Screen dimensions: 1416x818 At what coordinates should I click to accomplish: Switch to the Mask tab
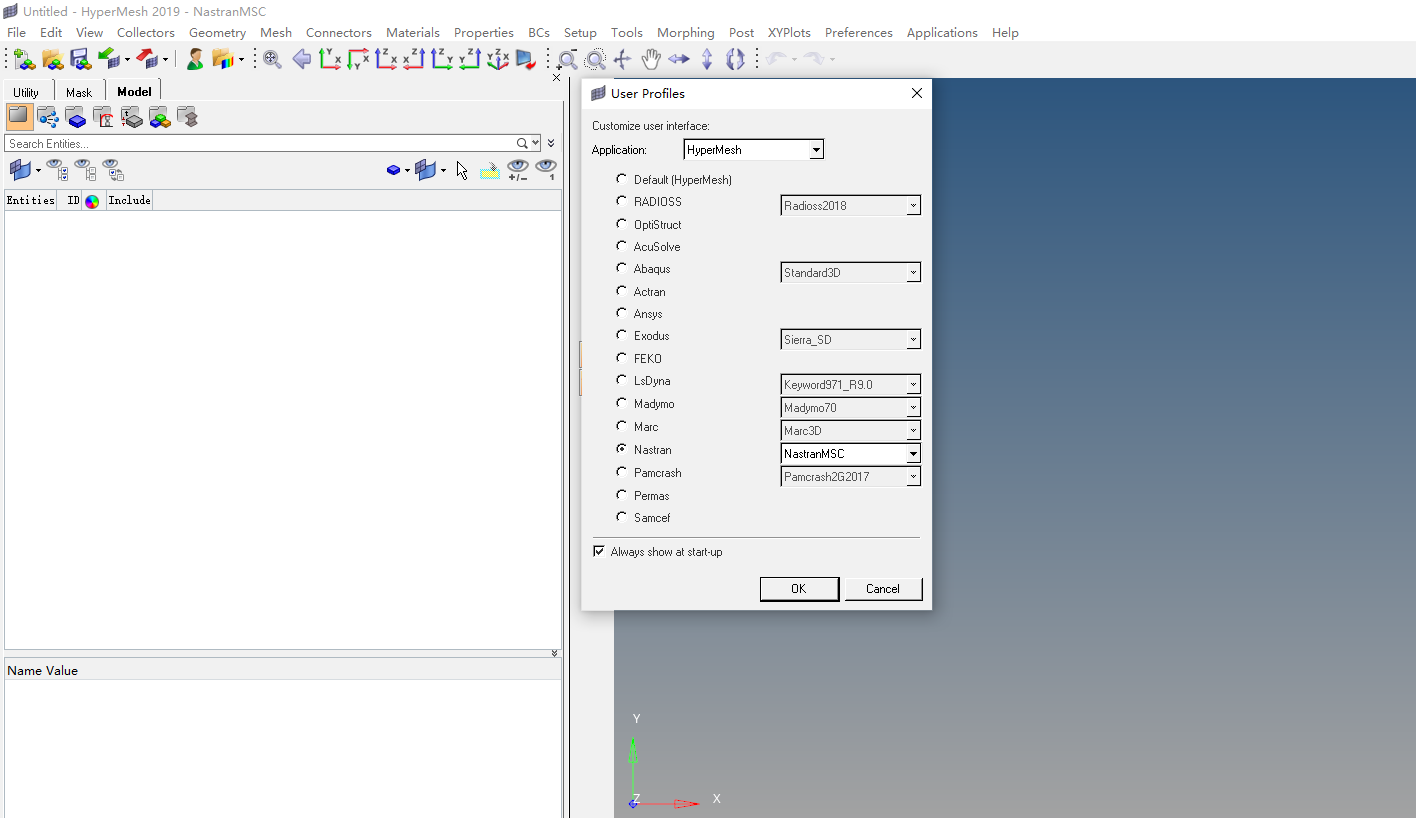[x=79, y=92]
